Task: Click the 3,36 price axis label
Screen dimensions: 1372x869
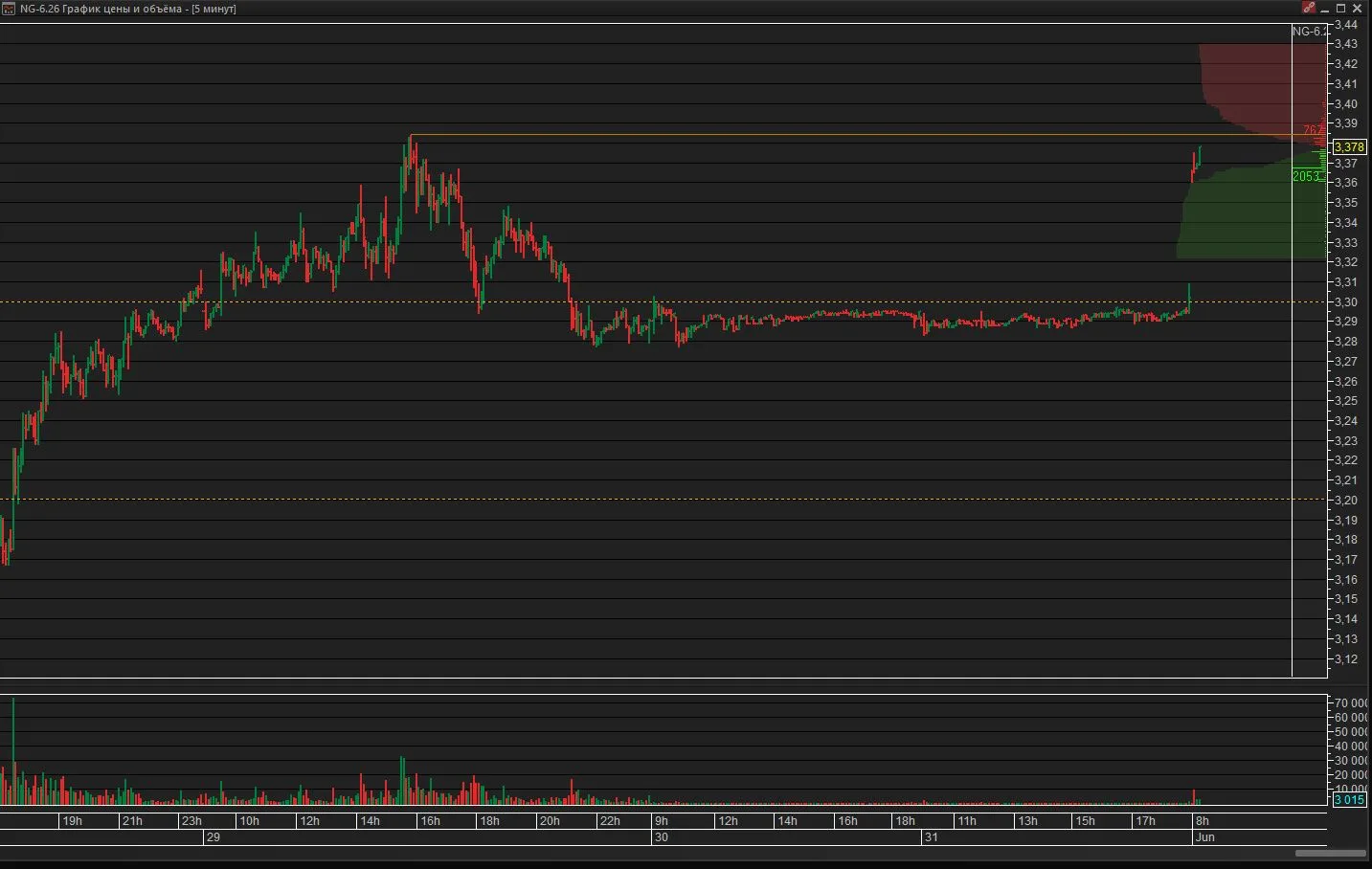Action: coord(1346,183)
